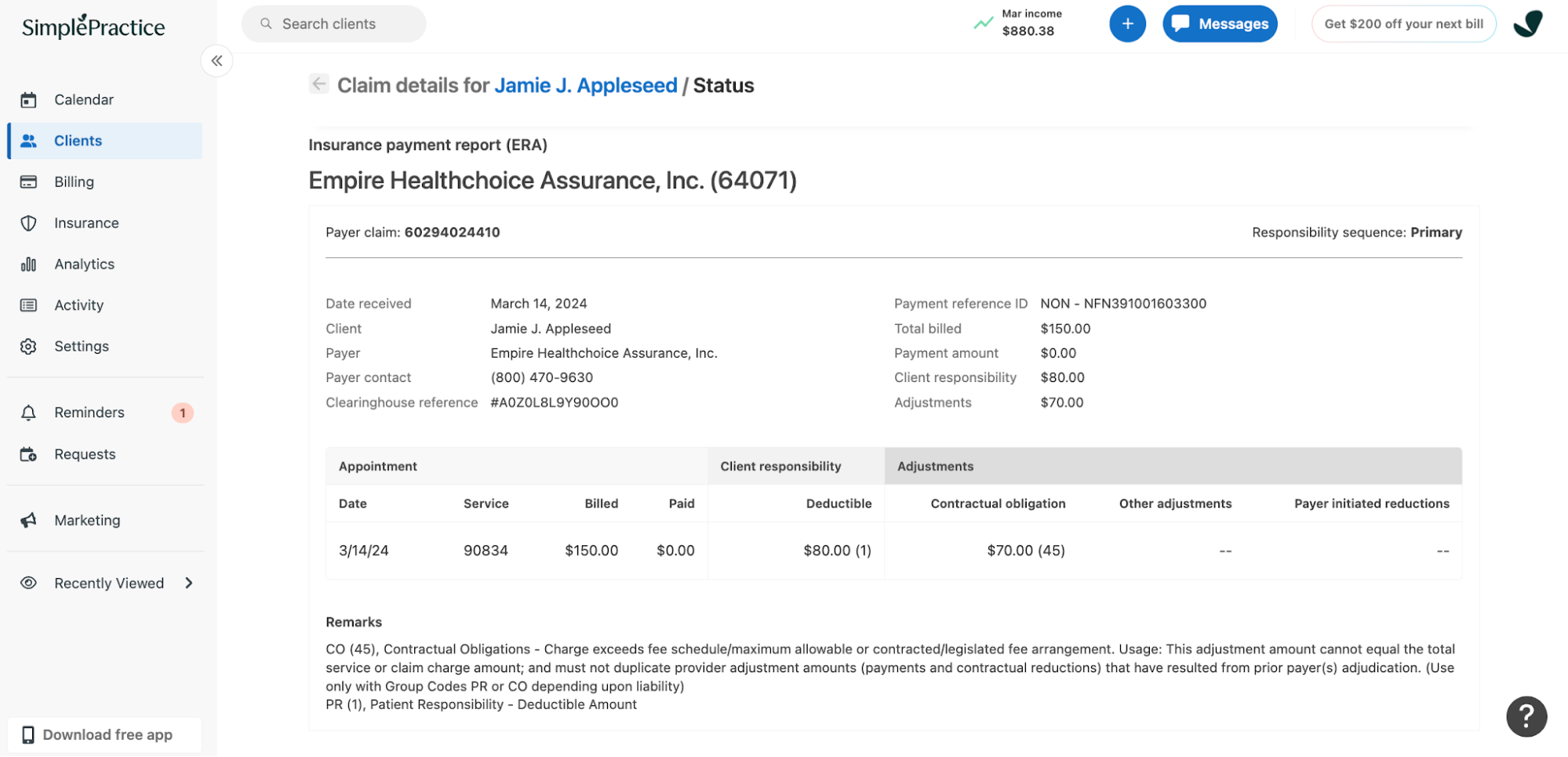This screenshot has width=1568, height=757.
Task: Click service code 90834 cell
Action: tap(486, 551)
